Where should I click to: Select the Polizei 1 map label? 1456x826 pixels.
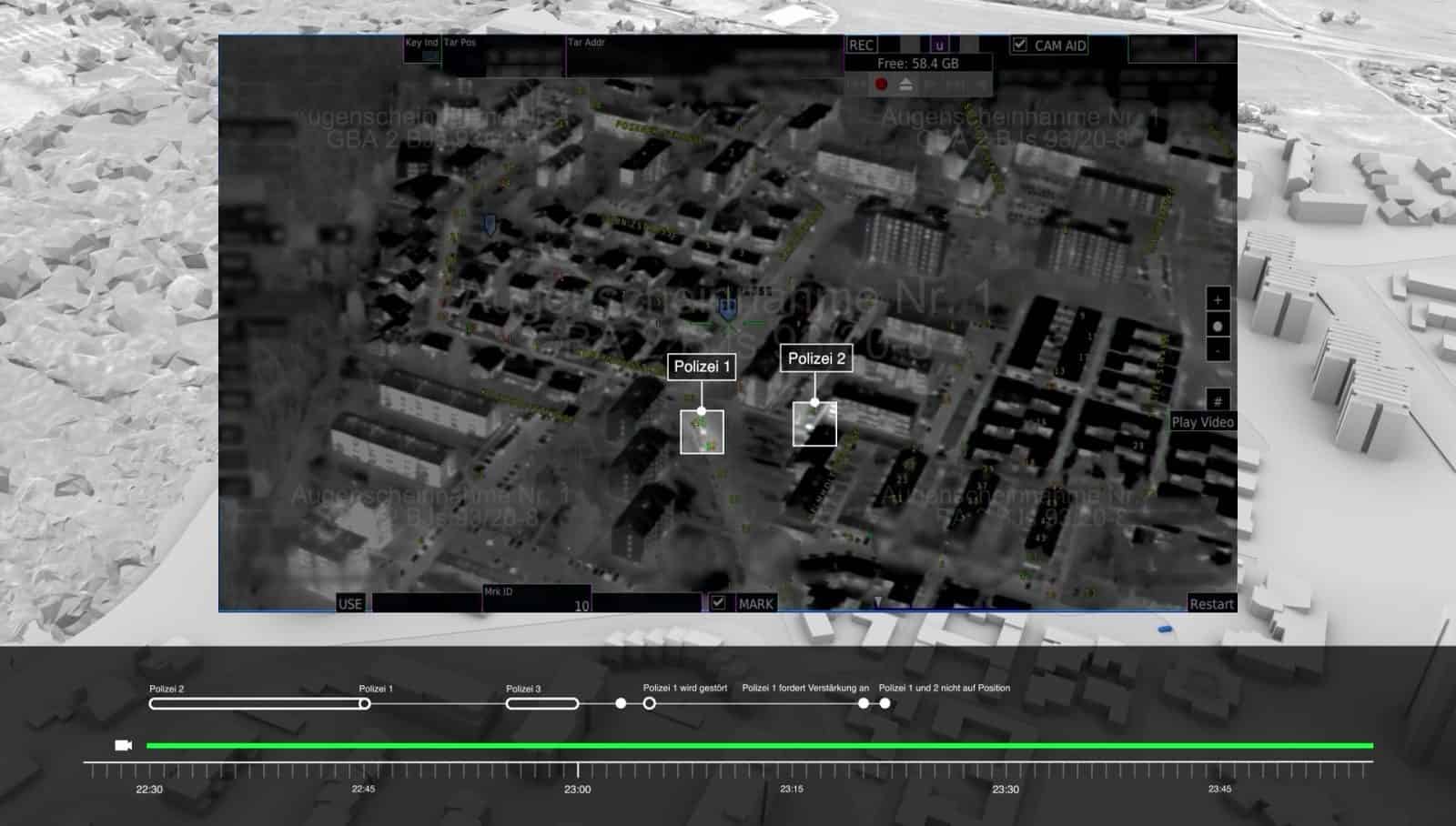702,367
